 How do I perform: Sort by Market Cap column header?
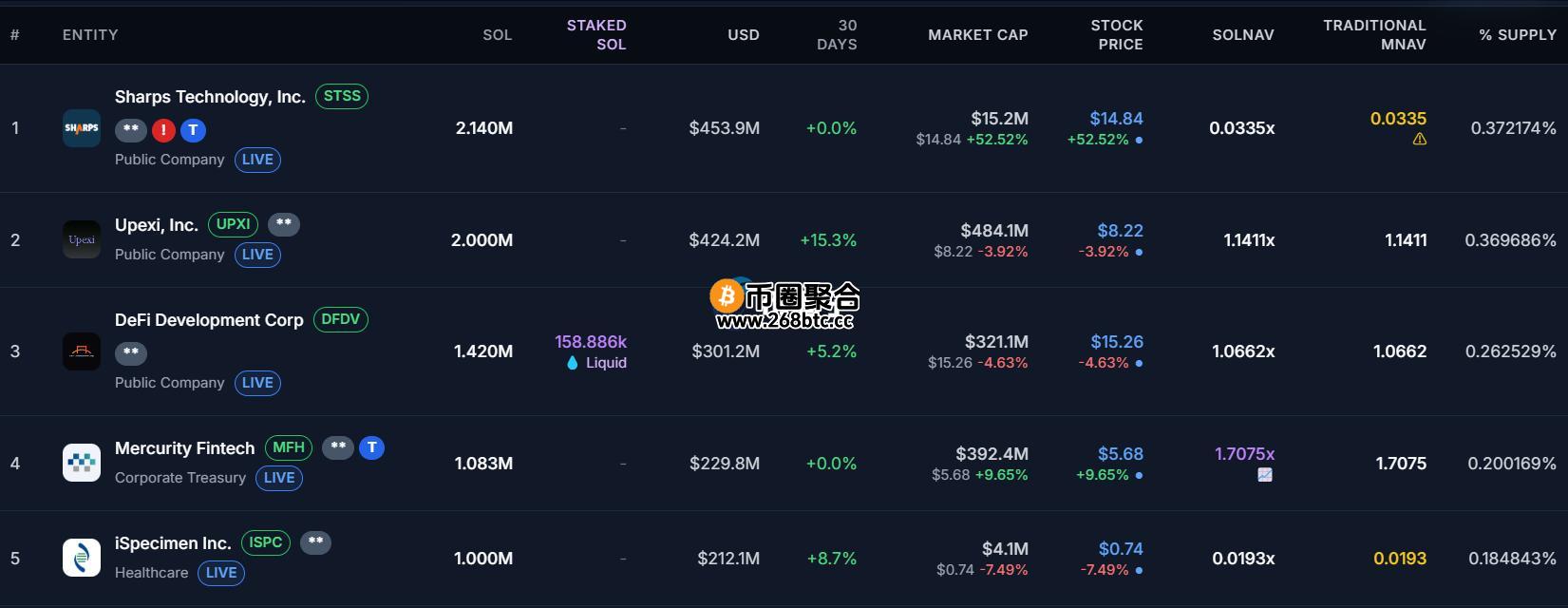click(x=978, y=35)
